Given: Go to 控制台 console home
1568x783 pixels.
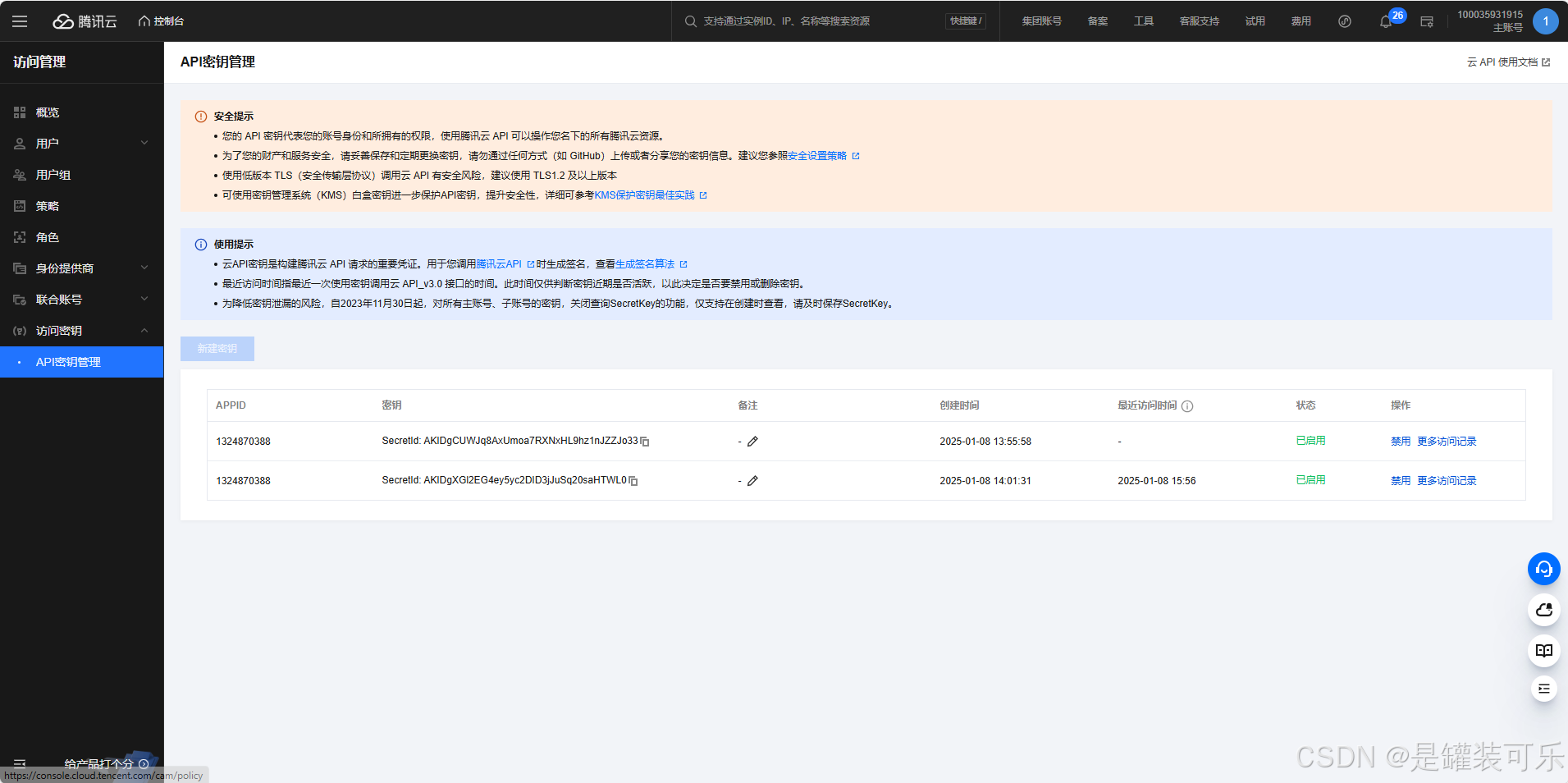Looking at the screenshot, I should pos(161,21).
